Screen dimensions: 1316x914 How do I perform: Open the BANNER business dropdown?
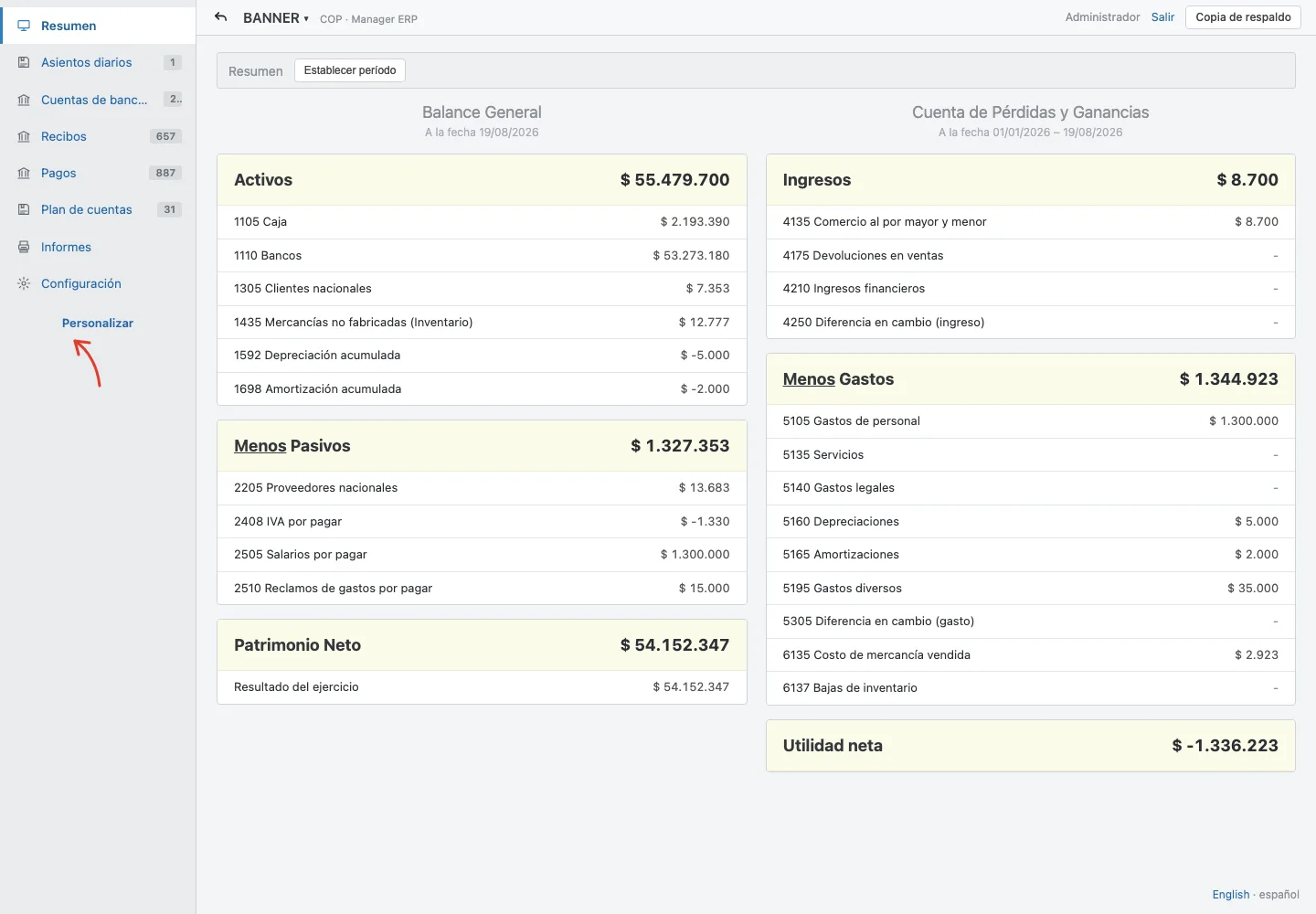275,18
